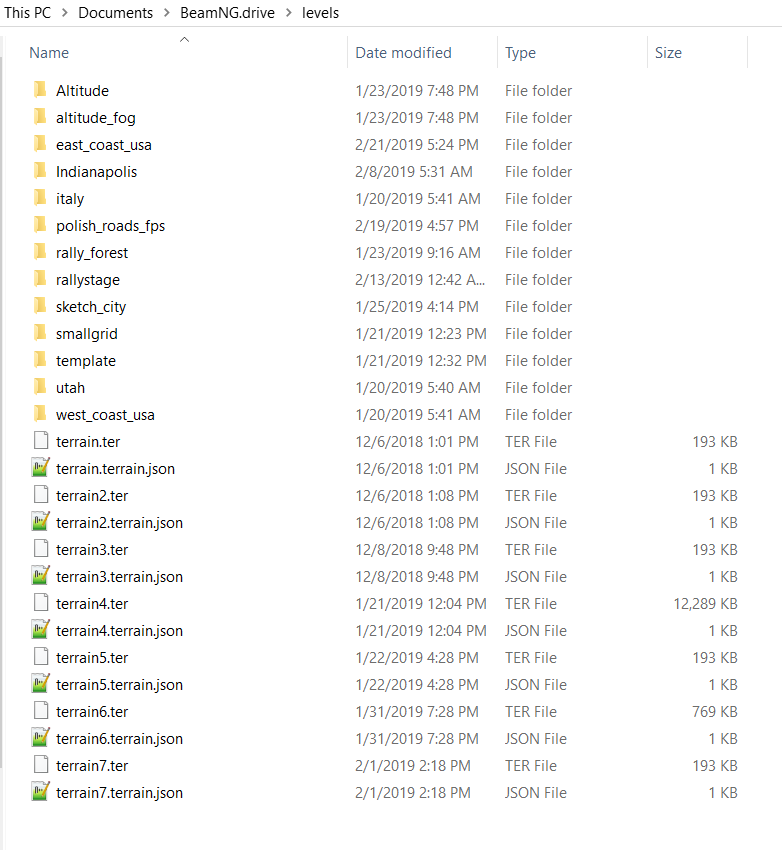The width and height of the screenshot is (782, 850).
Task: Expand the chevron after Documents in breadcrumb
Action: pyautogui.click(x=167, y=12)
